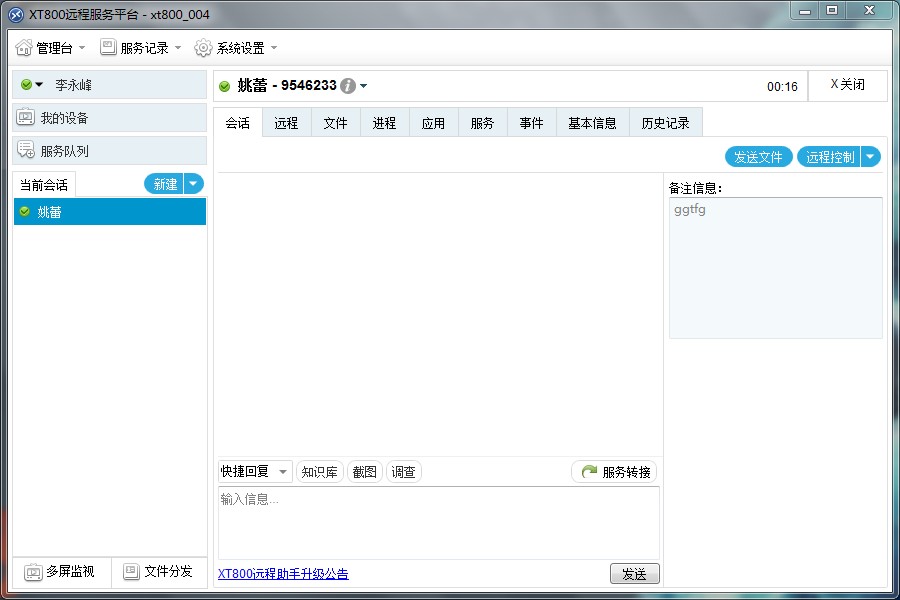
Task: Switch to the 会话 tab
Action: tap(238, 123)
